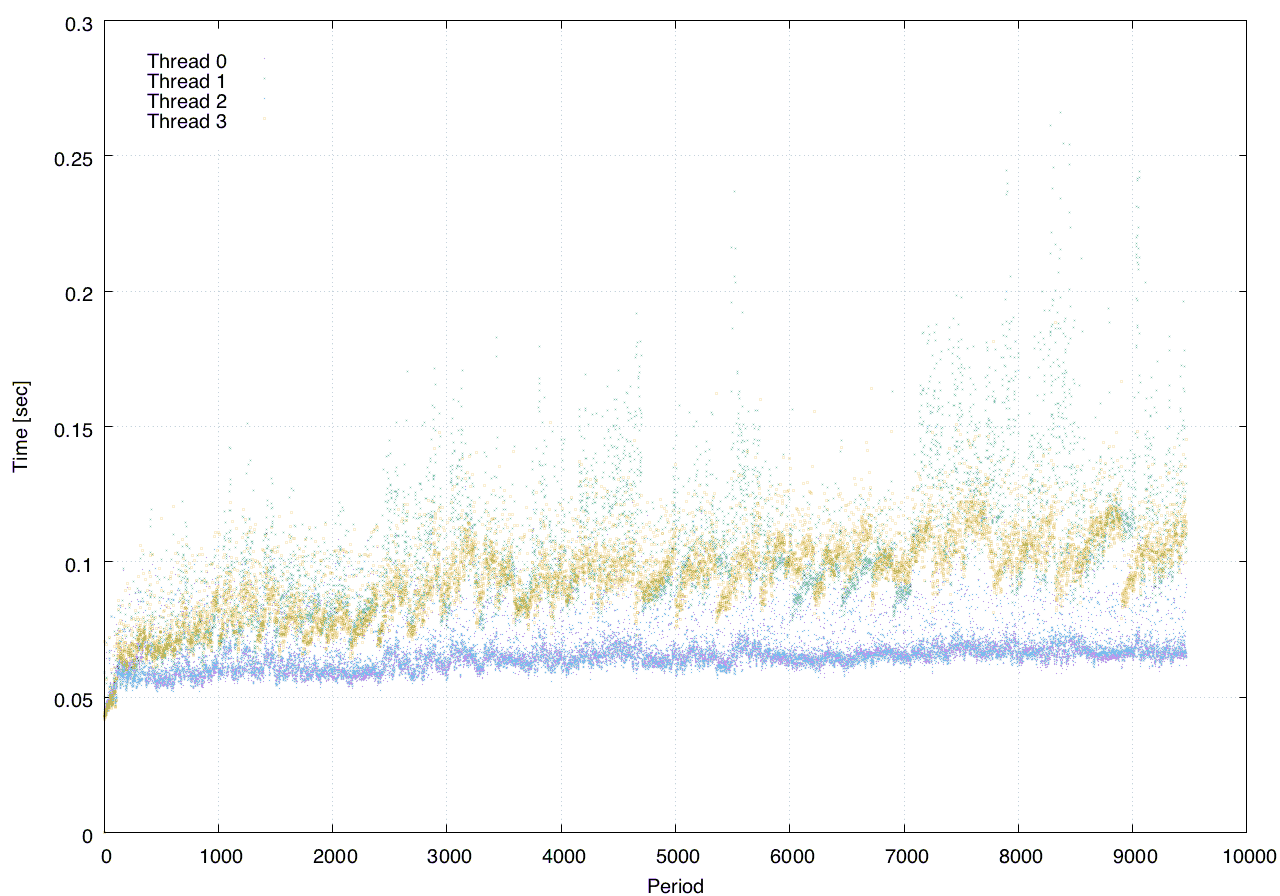1280x896 pixels.
Task: Click the Thread 3 legend label
Action: [187, 122]
